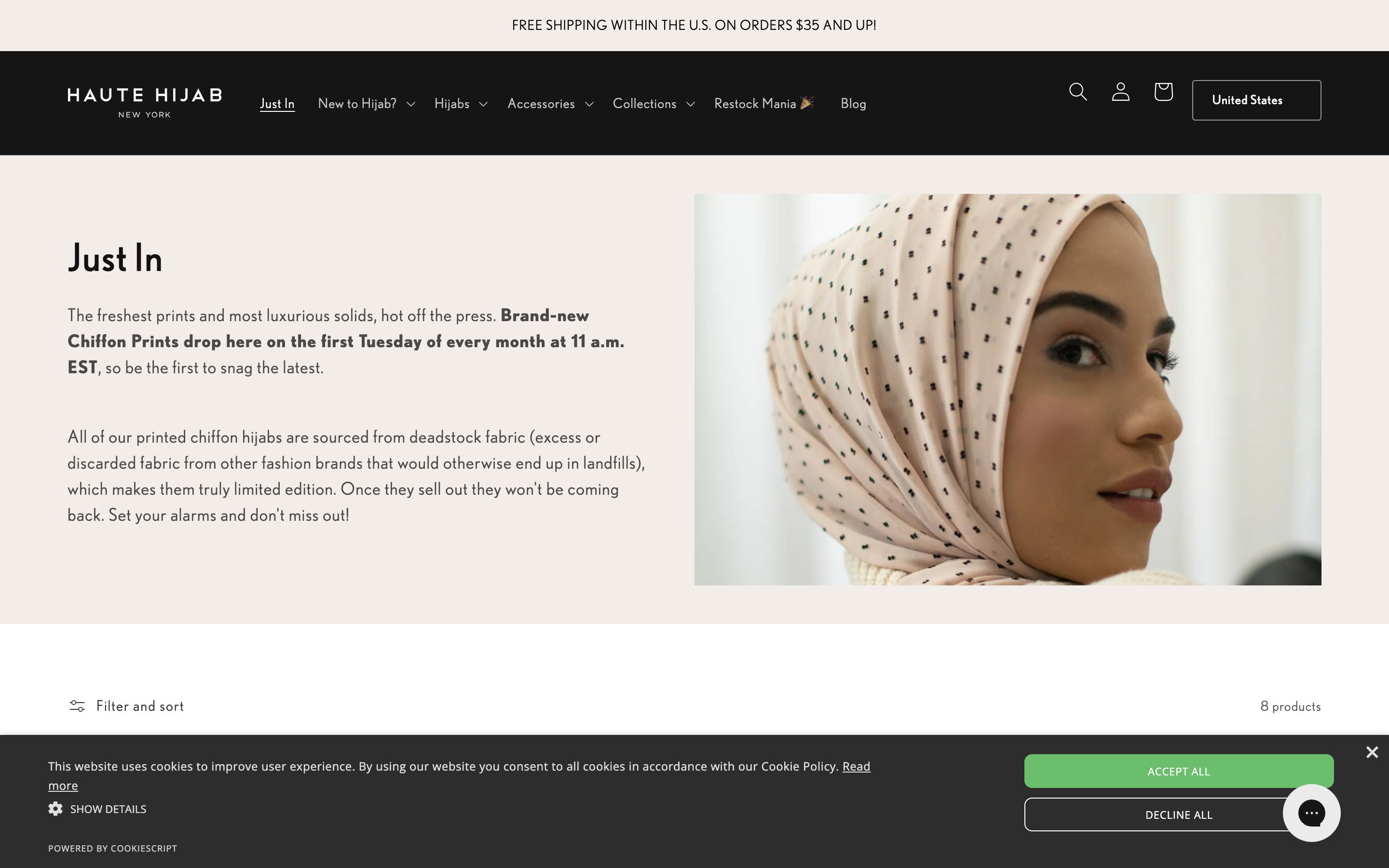Open the chat bubble widget

(1311, 813)
